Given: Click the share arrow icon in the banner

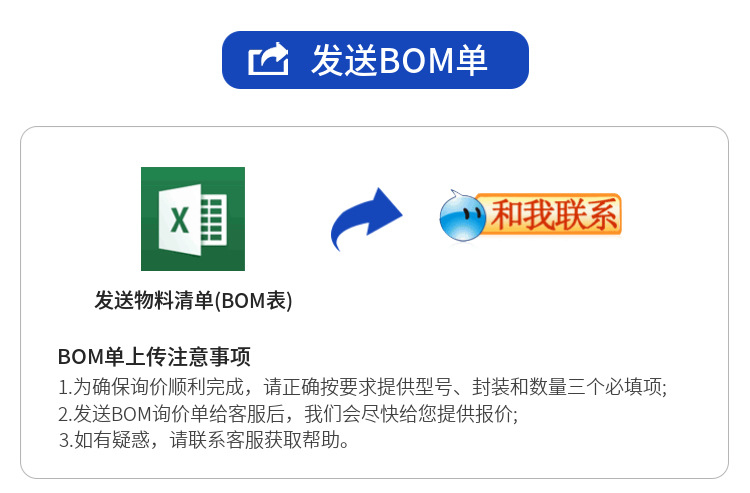Looking at the screenshot, I should pyautogui.click(x=268, y=59).
